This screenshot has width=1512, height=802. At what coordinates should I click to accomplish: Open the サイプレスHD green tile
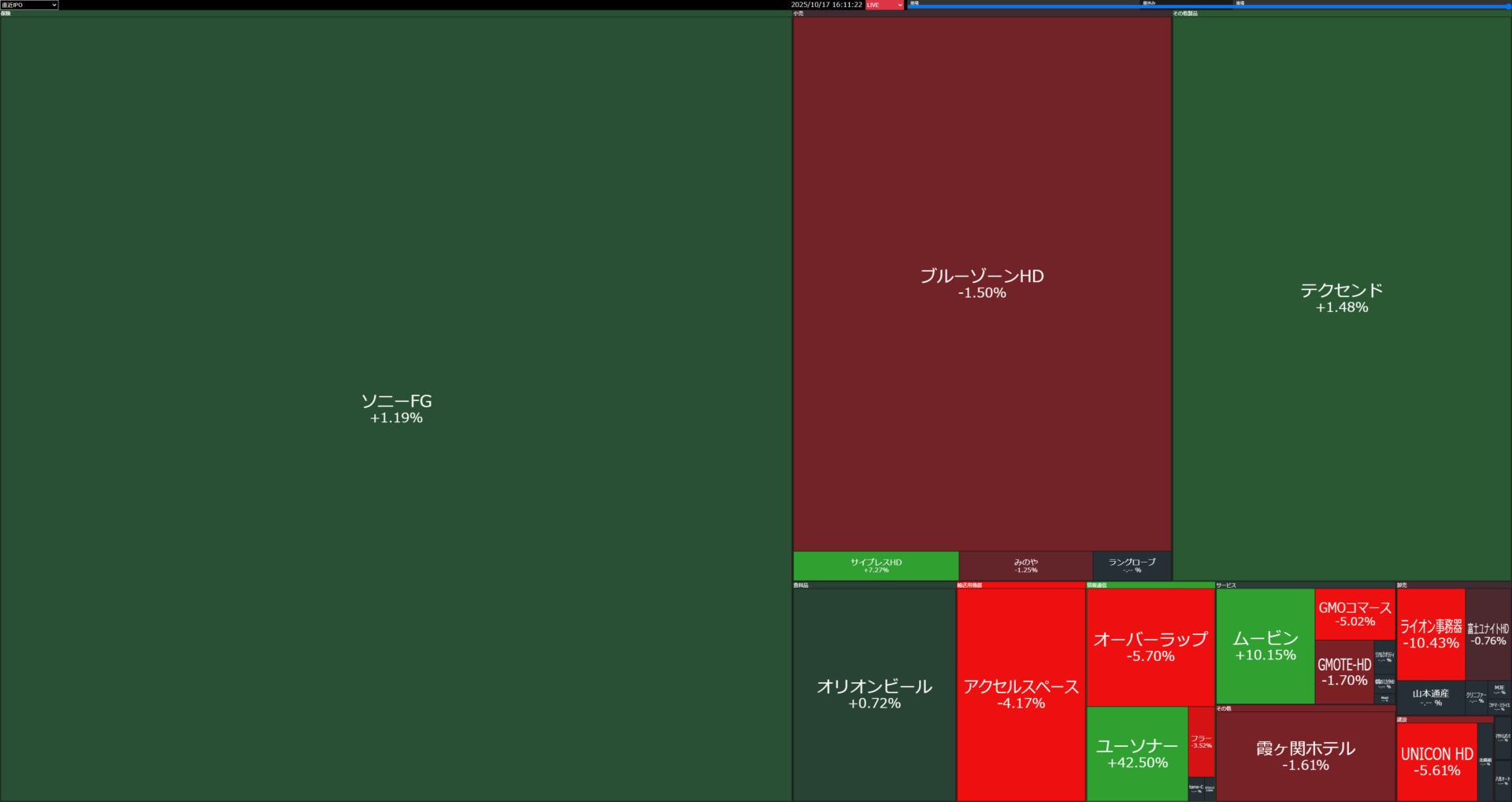point(876,566)
